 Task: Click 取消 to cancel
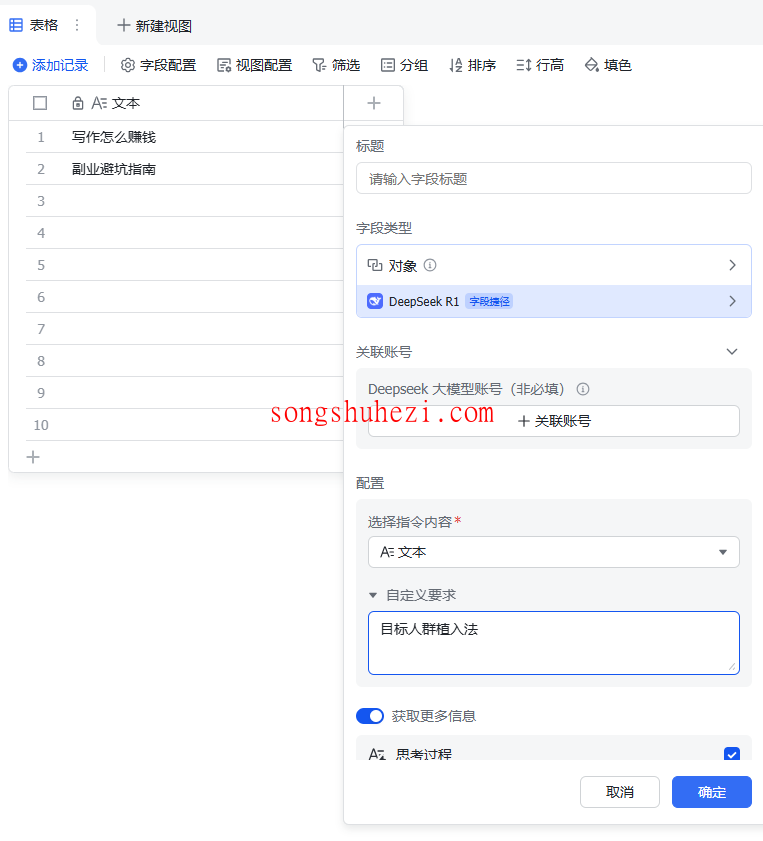point(620,792)
